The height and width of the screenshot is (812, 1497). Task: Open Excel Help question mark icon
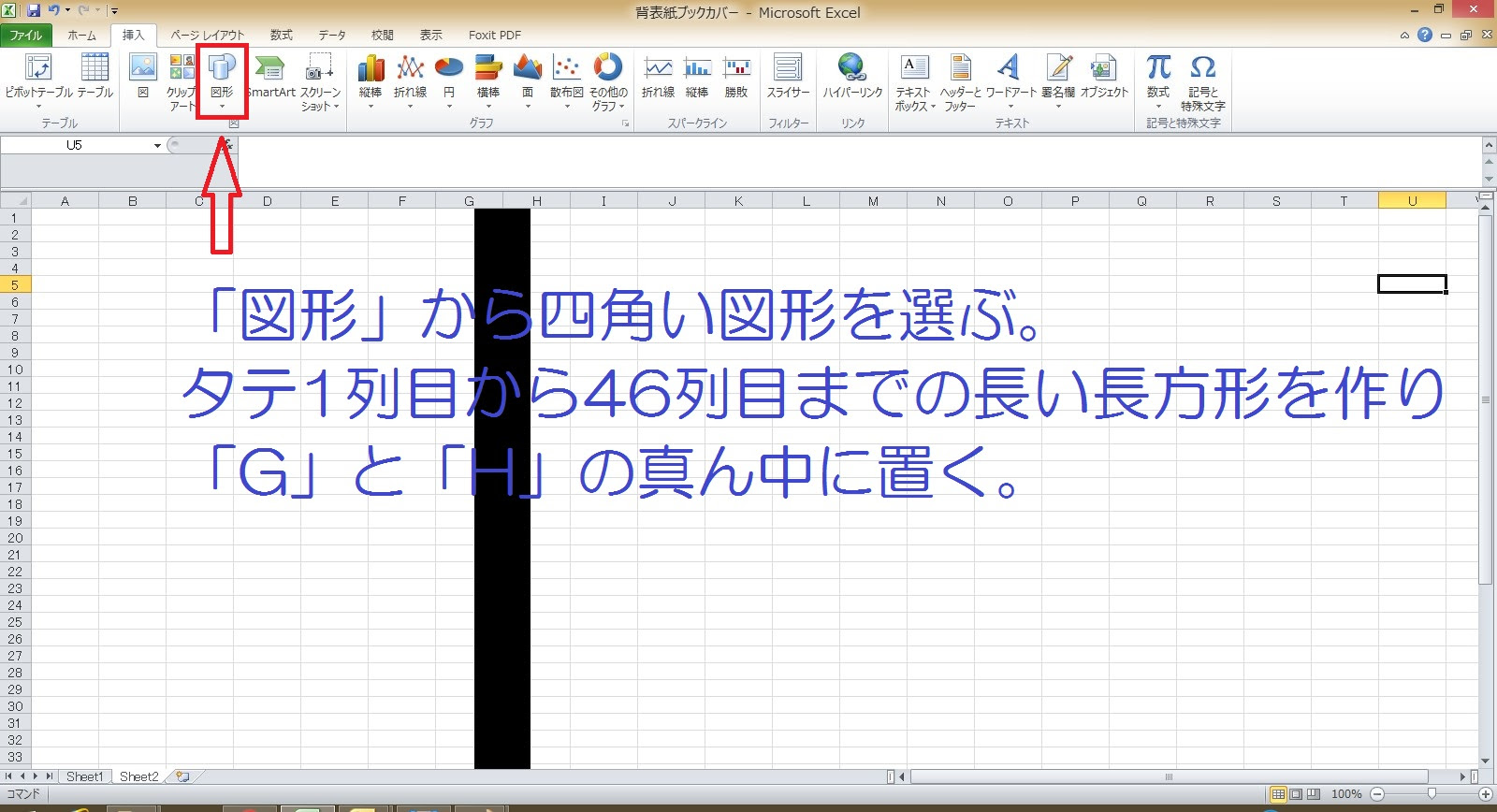click(1425, 35)
